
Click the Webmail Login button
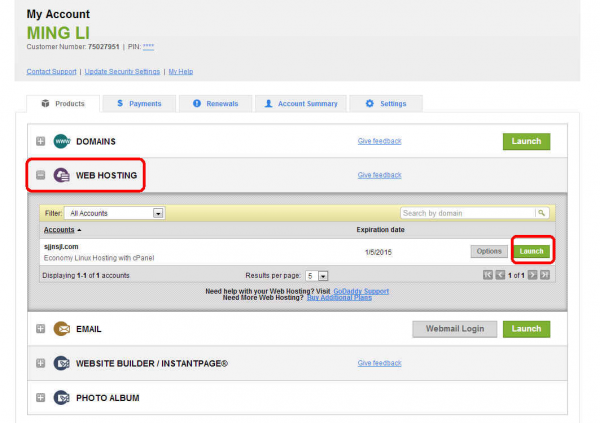(454, 328)
